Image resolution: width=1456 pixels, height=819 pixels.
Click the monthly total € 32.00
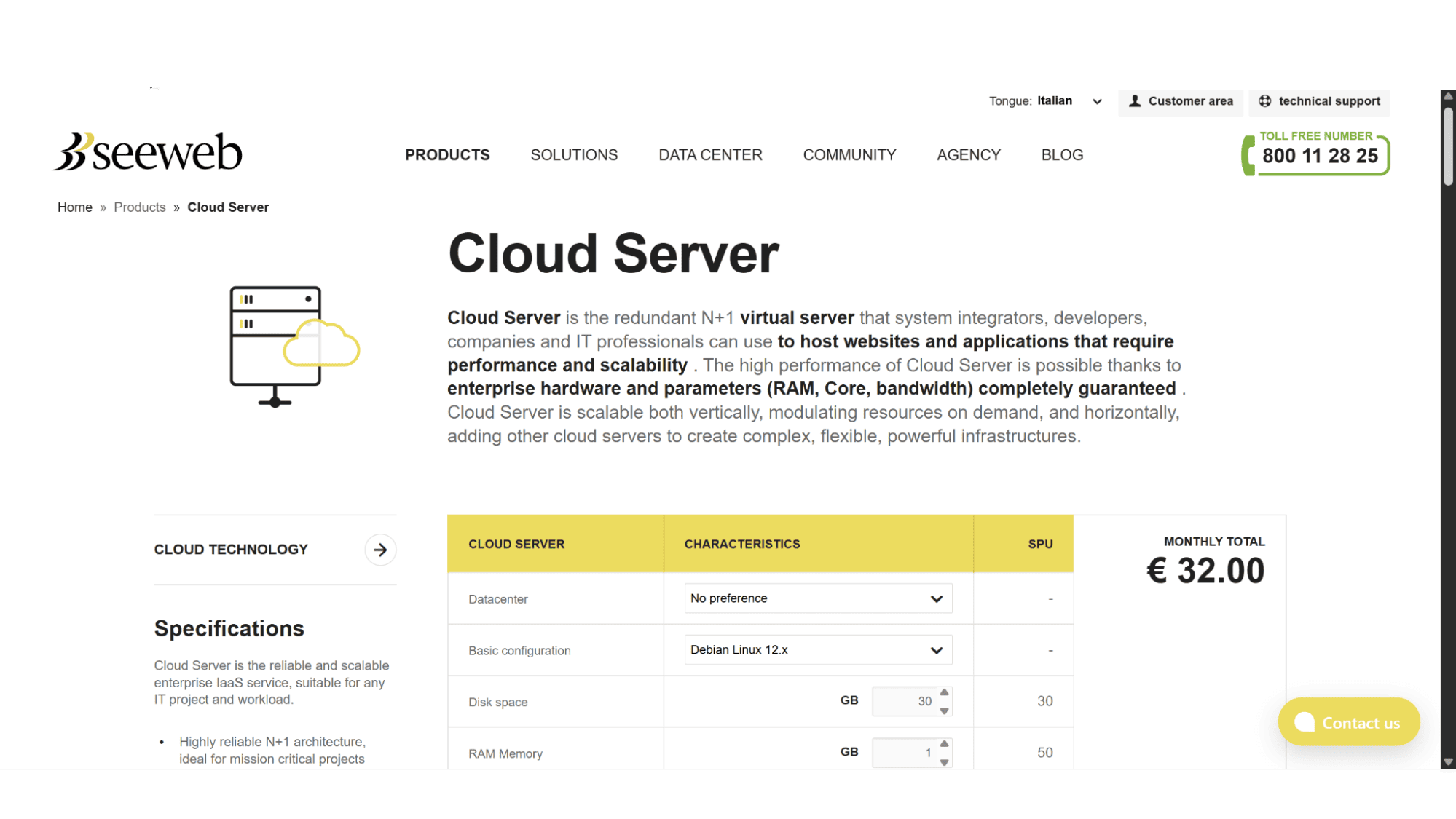pos(1205,571)
